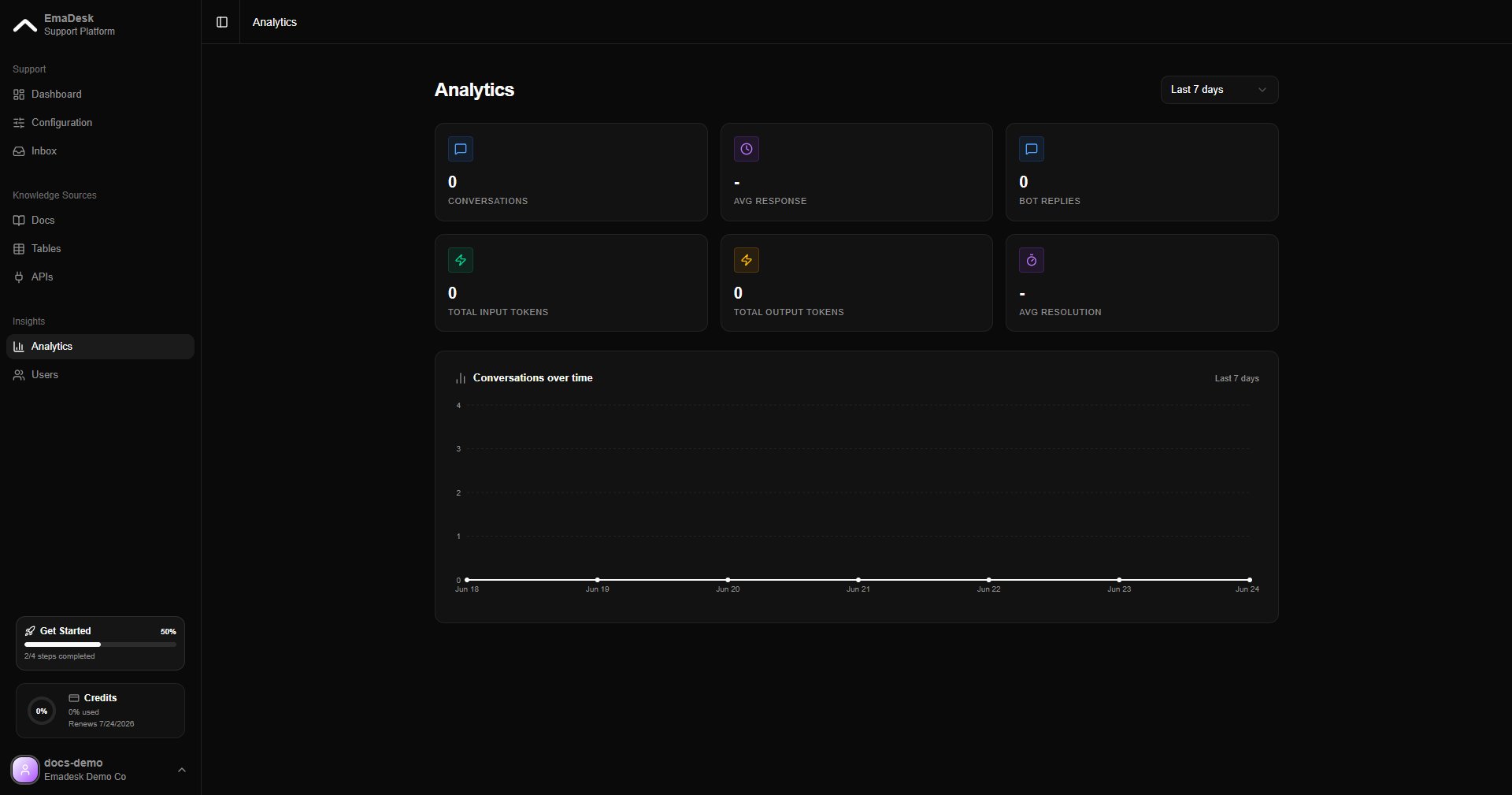
Task: Open the Inbox section
Action: [100, 151]
